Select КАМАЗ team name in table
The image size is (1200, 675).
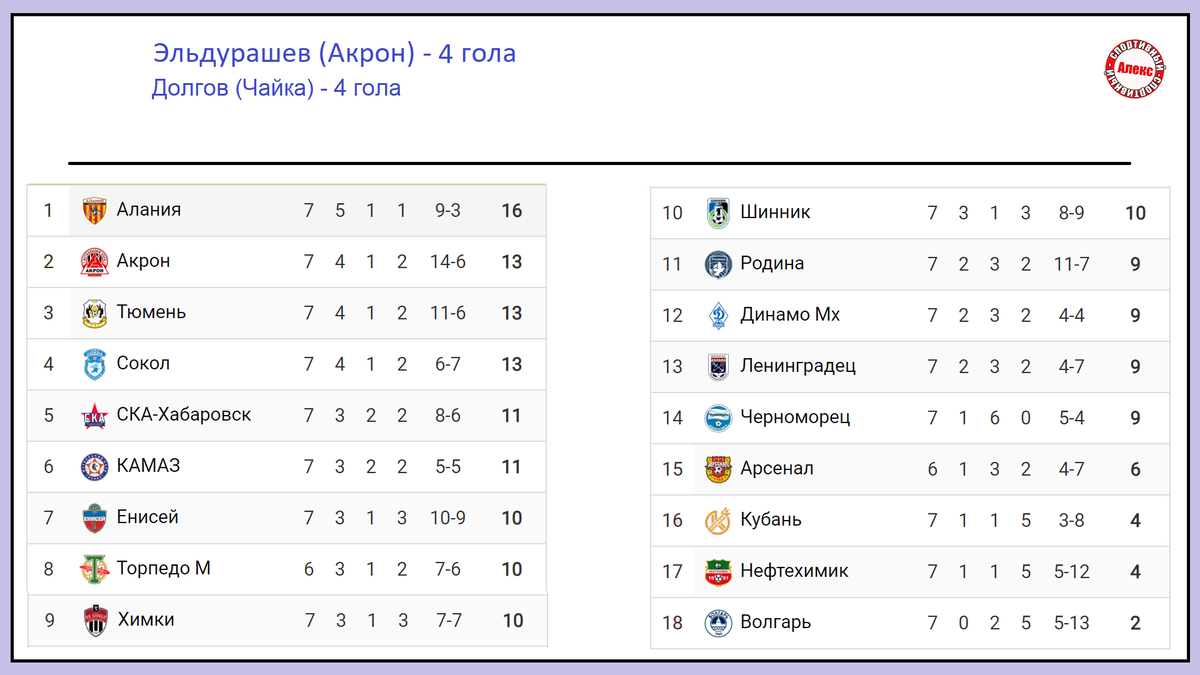click(148, 466)
